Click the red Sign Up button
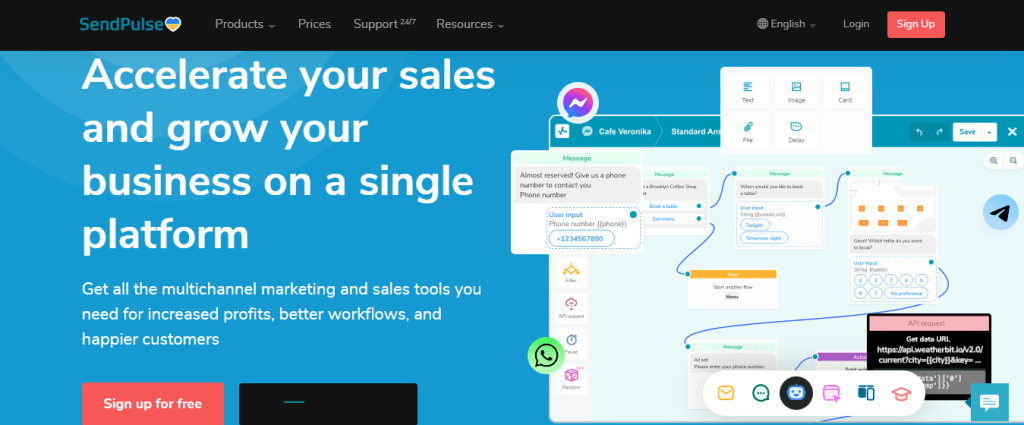The image size is (1024, 425). pos(916,24)
